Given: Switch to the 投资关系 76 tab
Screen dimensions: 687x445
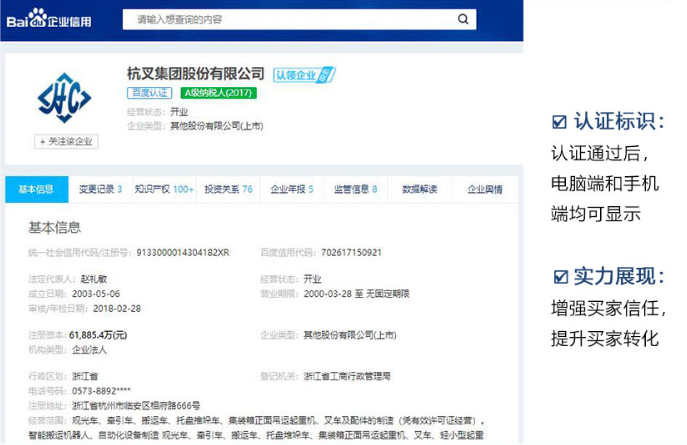Looking at the screenshot, I should [x=228, y=189].
